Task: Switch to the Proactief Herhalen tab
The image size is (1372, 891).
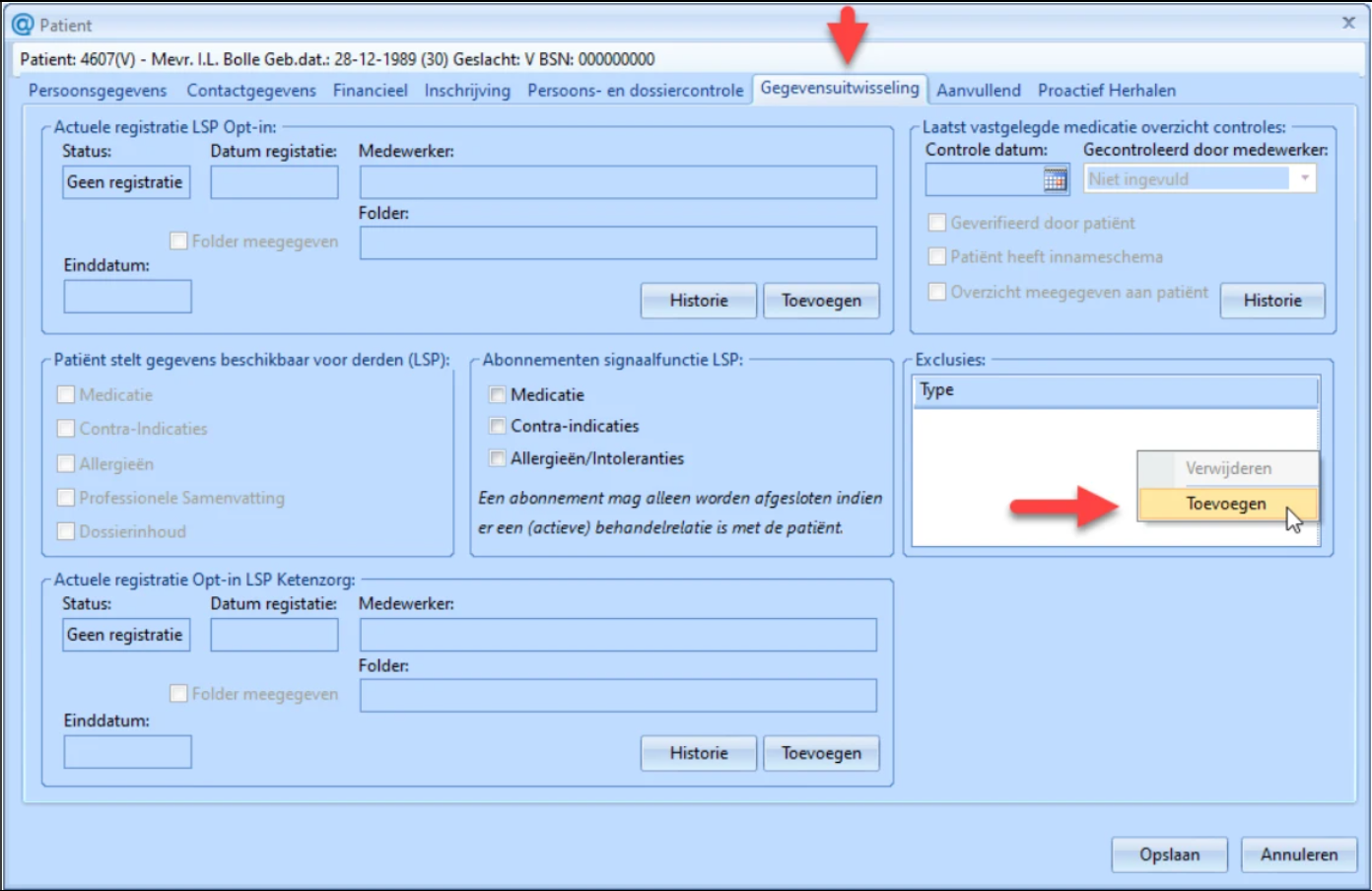Action: [x=1105, y=90]
